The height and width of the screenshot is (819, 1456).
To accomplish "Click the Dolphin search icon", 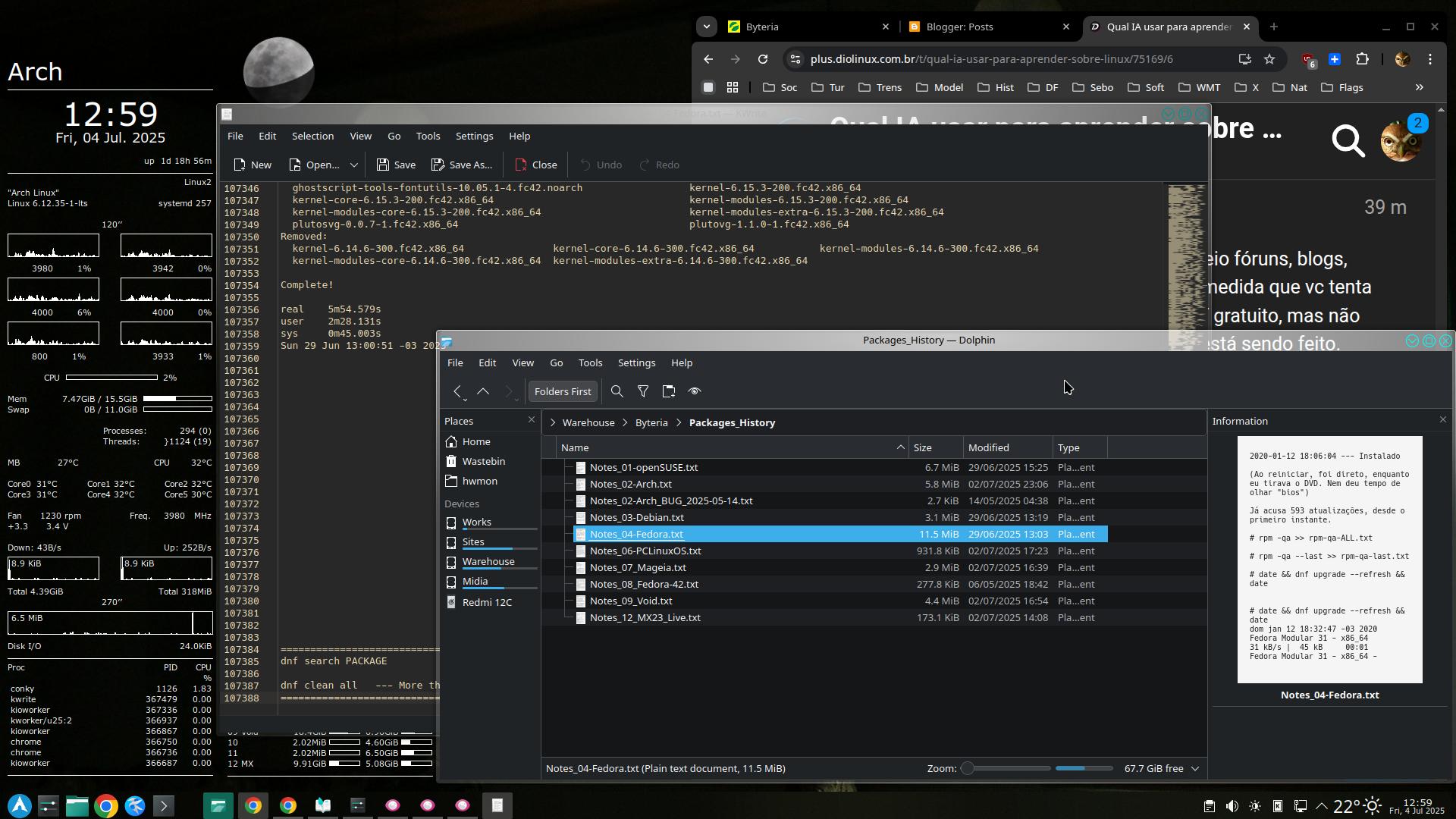I will coord(617,391).
